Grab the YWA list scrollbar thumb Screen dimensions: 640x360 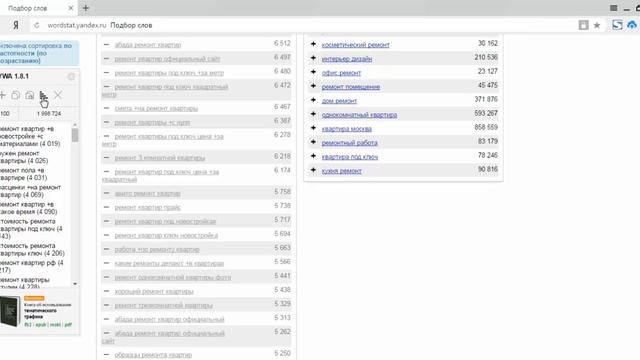click(x=75, y=135)
